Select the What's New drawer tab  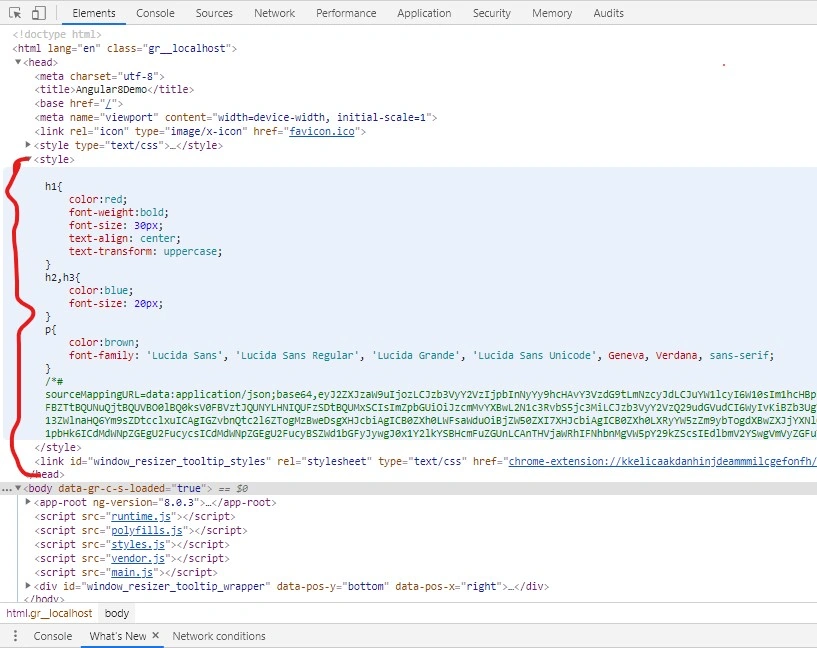coord(118,636)
